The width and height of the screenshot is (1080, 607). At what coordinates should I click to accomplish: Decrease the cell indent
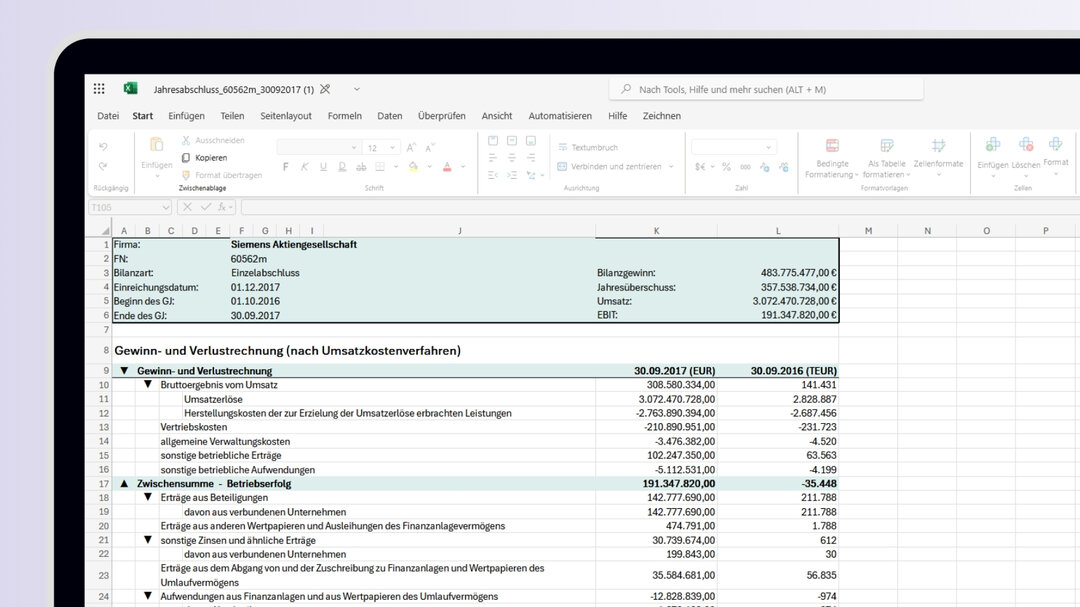point(493,175)
